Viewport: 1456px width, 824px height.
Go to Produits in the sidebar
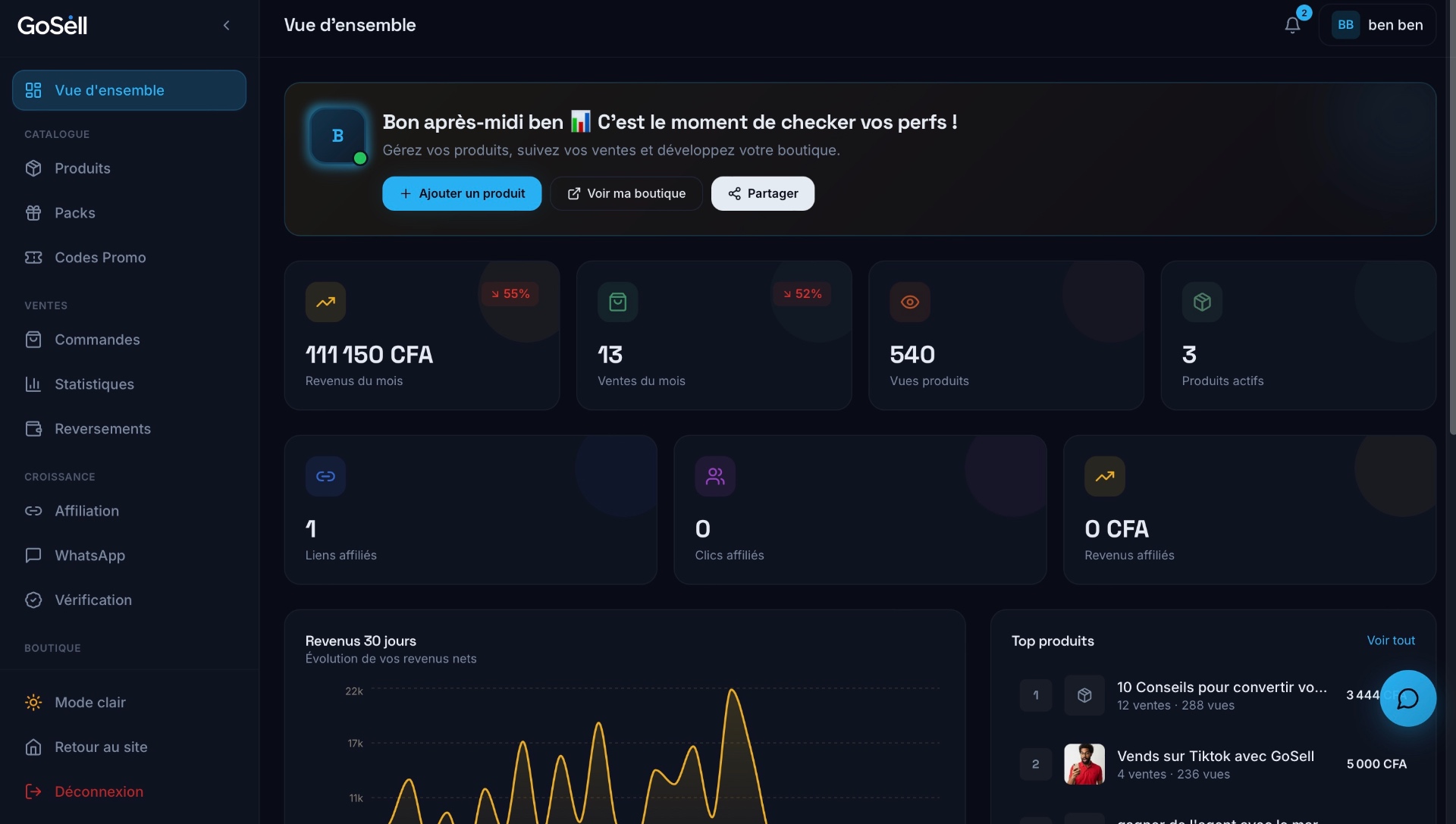click(x=82, y=168)
